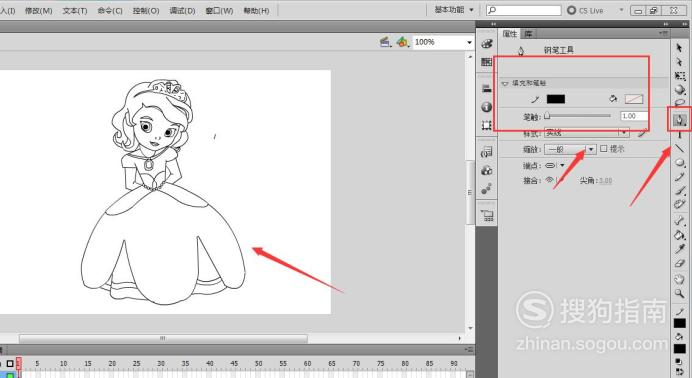This screenshot has width=692, height=378.
Task: Switch to the 库 library tab
Action: point(528,34)
